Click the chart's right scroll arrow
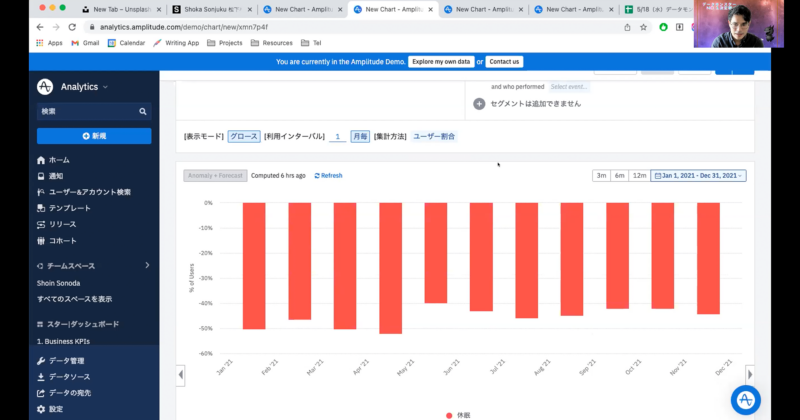This screenshot has width=800, height=420. click(x=749, y=375)
